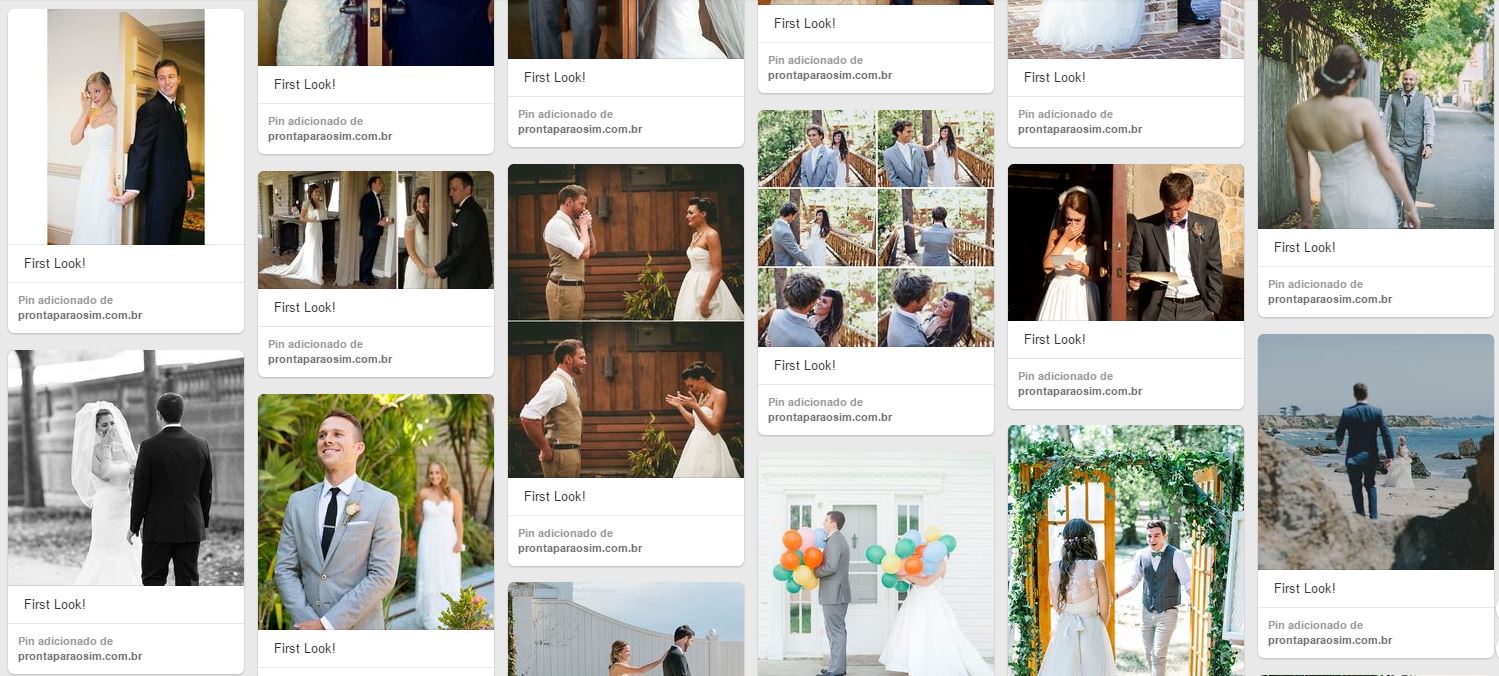
Task: Click source link under hand-holding door collage
Action: [330, 359]
